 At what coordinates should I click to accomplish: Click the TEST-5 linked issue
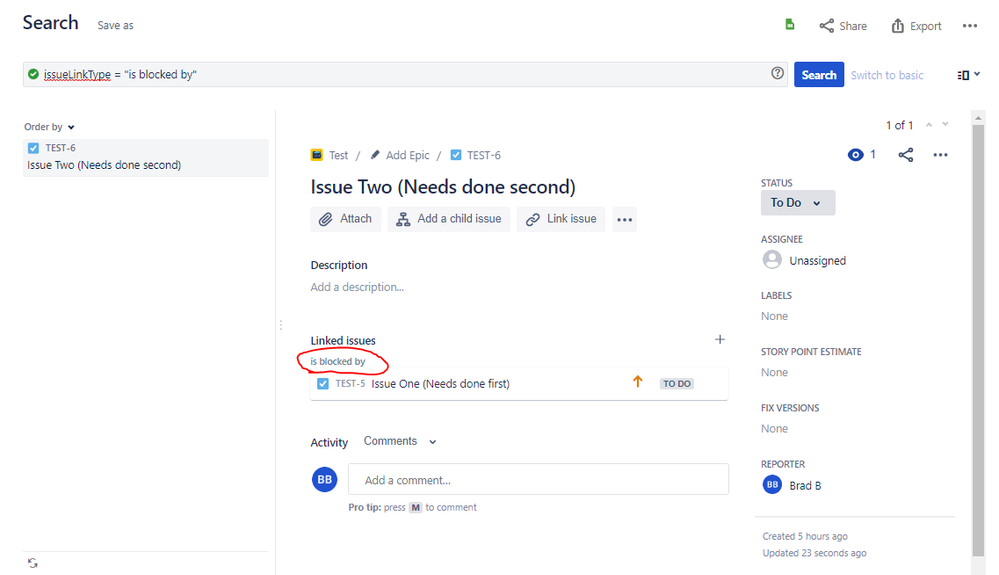click(349, 384)
